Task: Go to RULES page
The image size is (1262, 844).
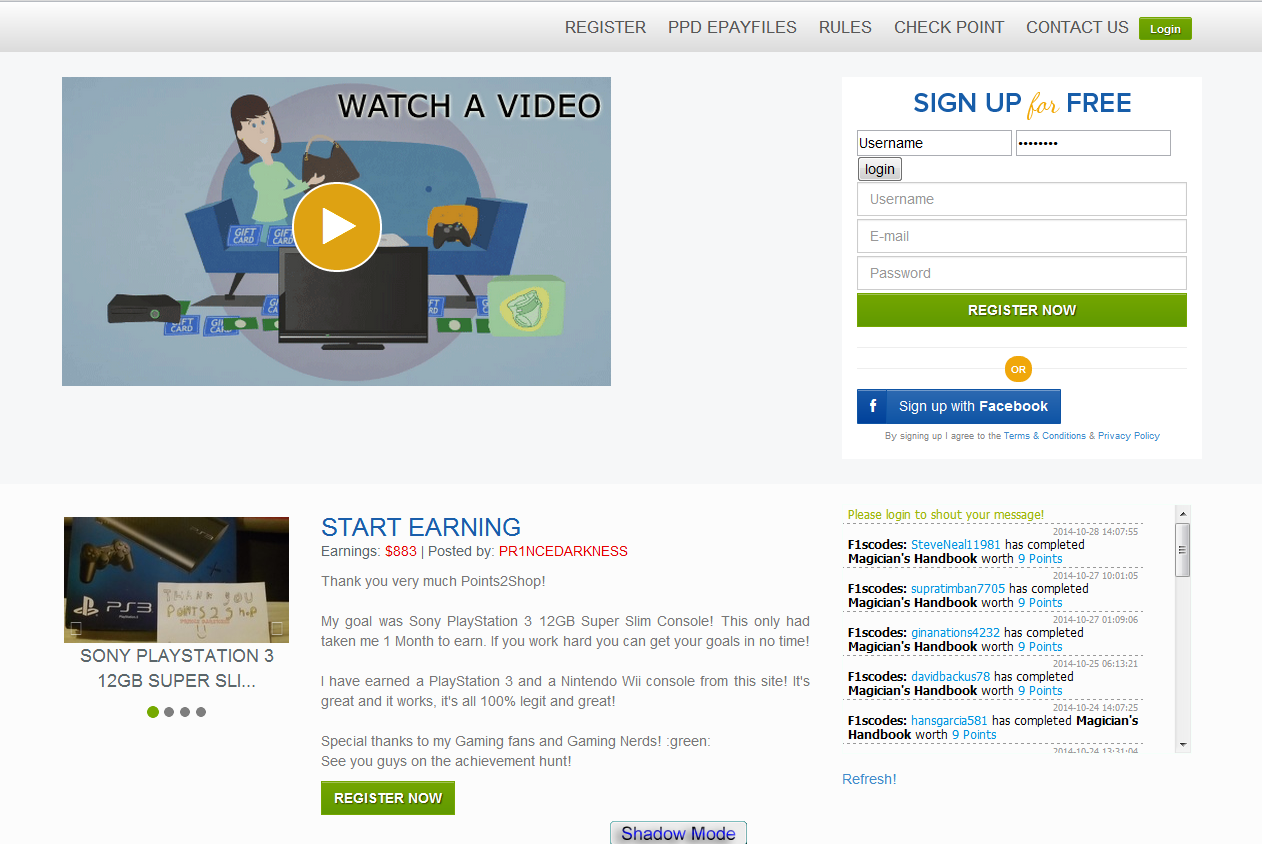Action: (845, 27)
